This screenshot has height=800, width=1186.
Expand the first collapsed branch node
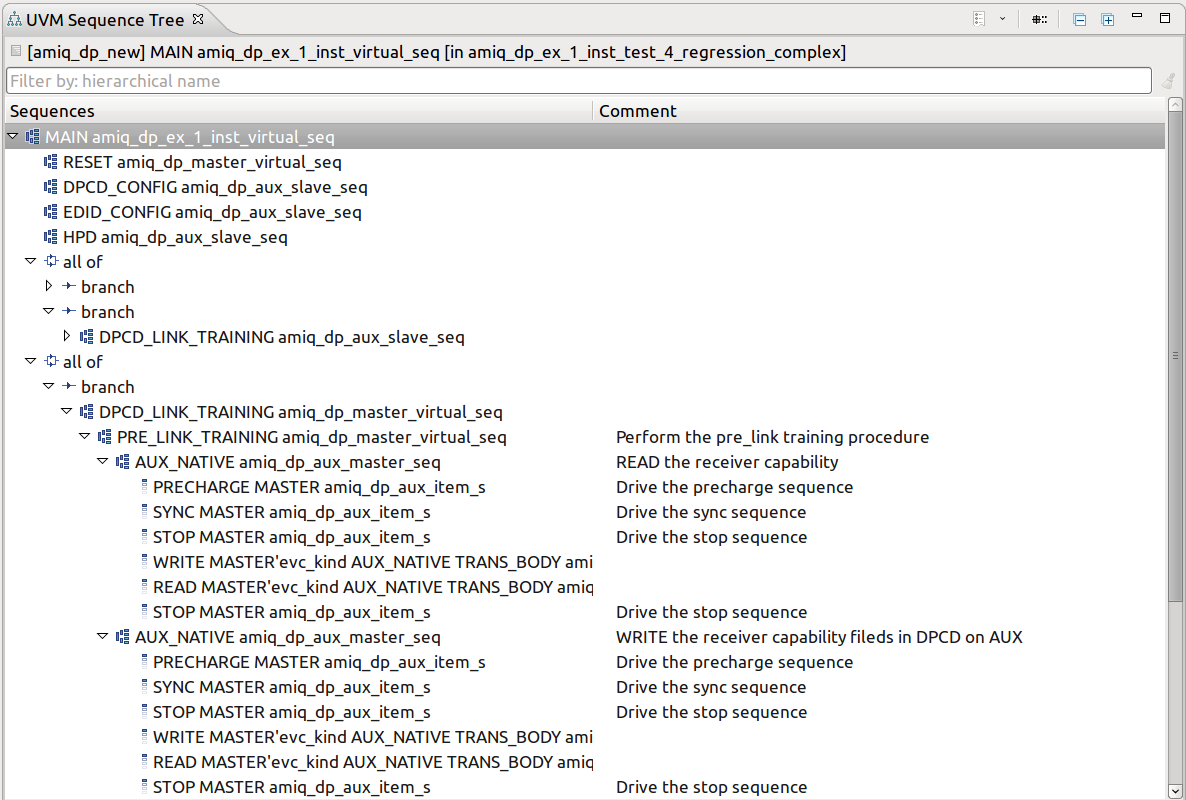tap(48, 286)
